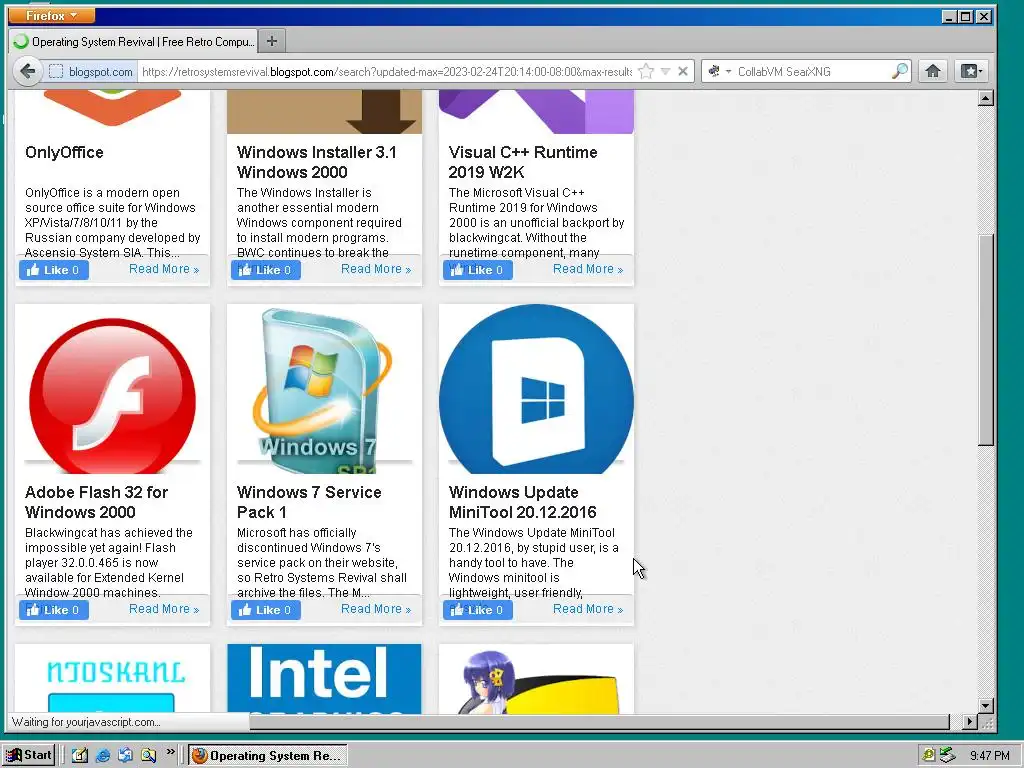Stop page loading with the X button

pyautogui.click(x=683, y=71)
